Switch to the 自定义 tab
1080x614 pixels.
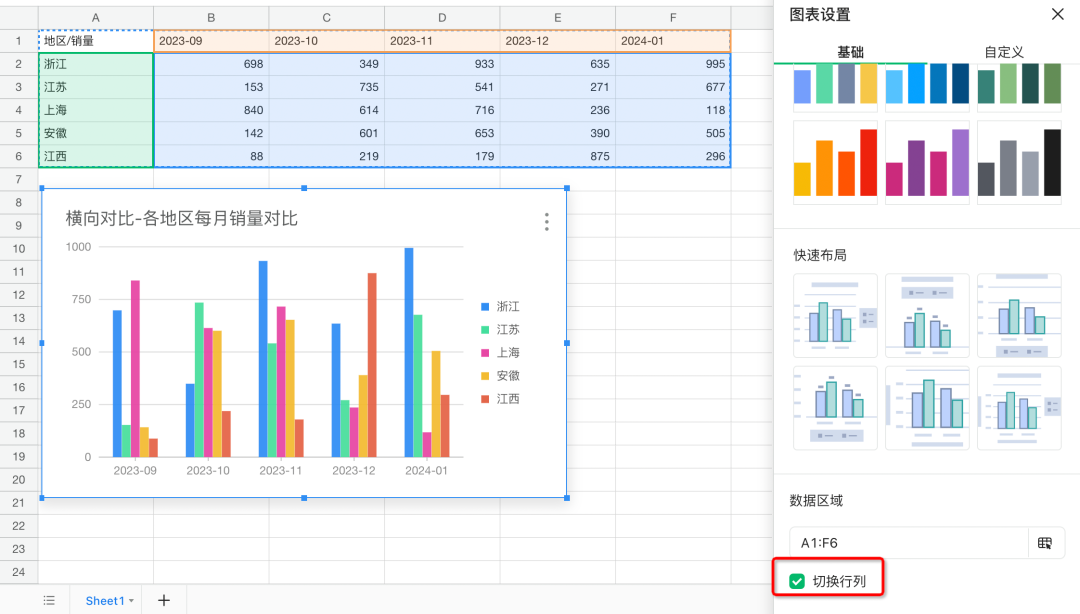coord(1004,52)
